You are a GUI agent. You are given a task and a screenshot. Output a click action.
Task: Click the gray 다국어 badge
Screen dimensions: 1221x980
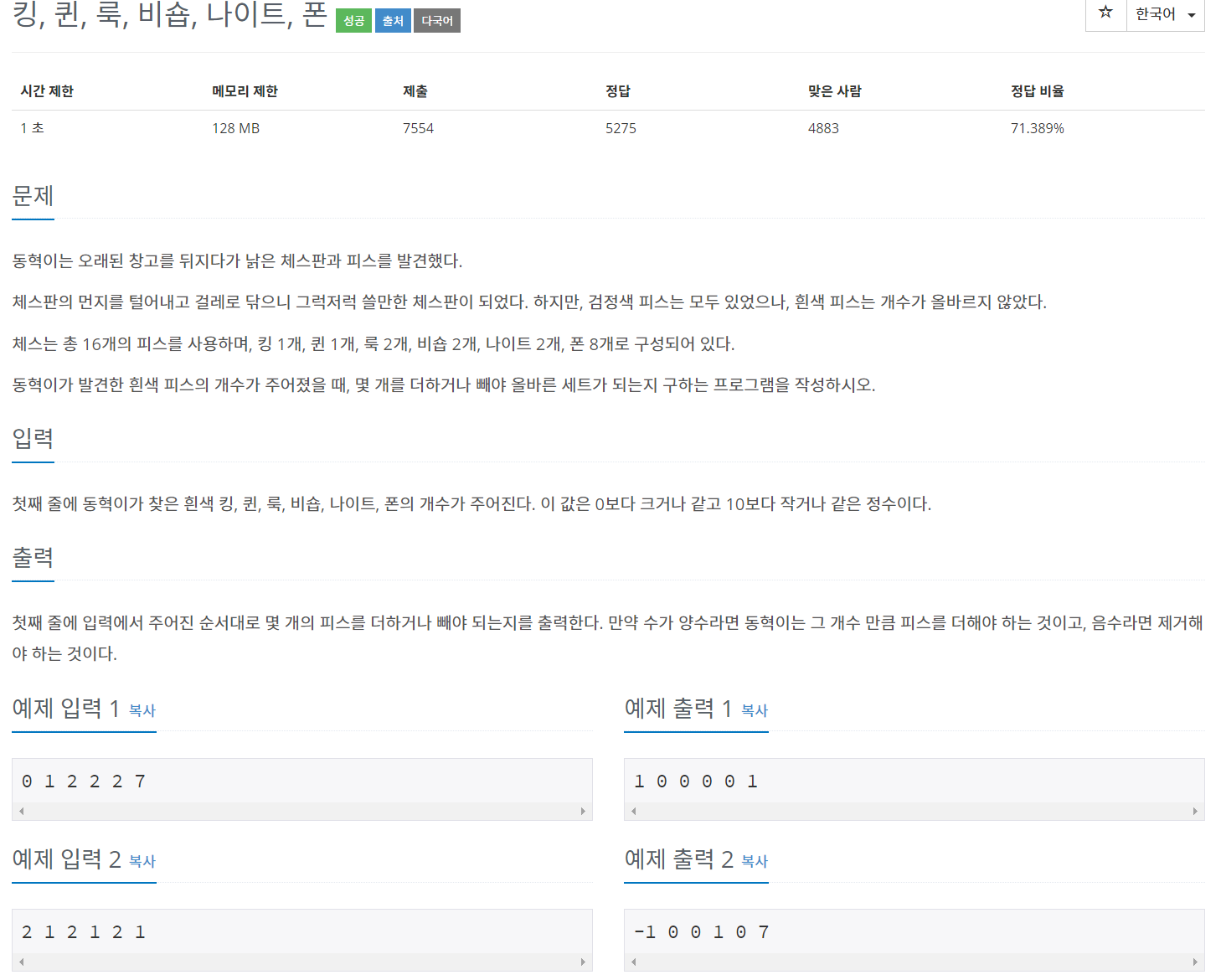pyautogui.click(x=437, y=21)
